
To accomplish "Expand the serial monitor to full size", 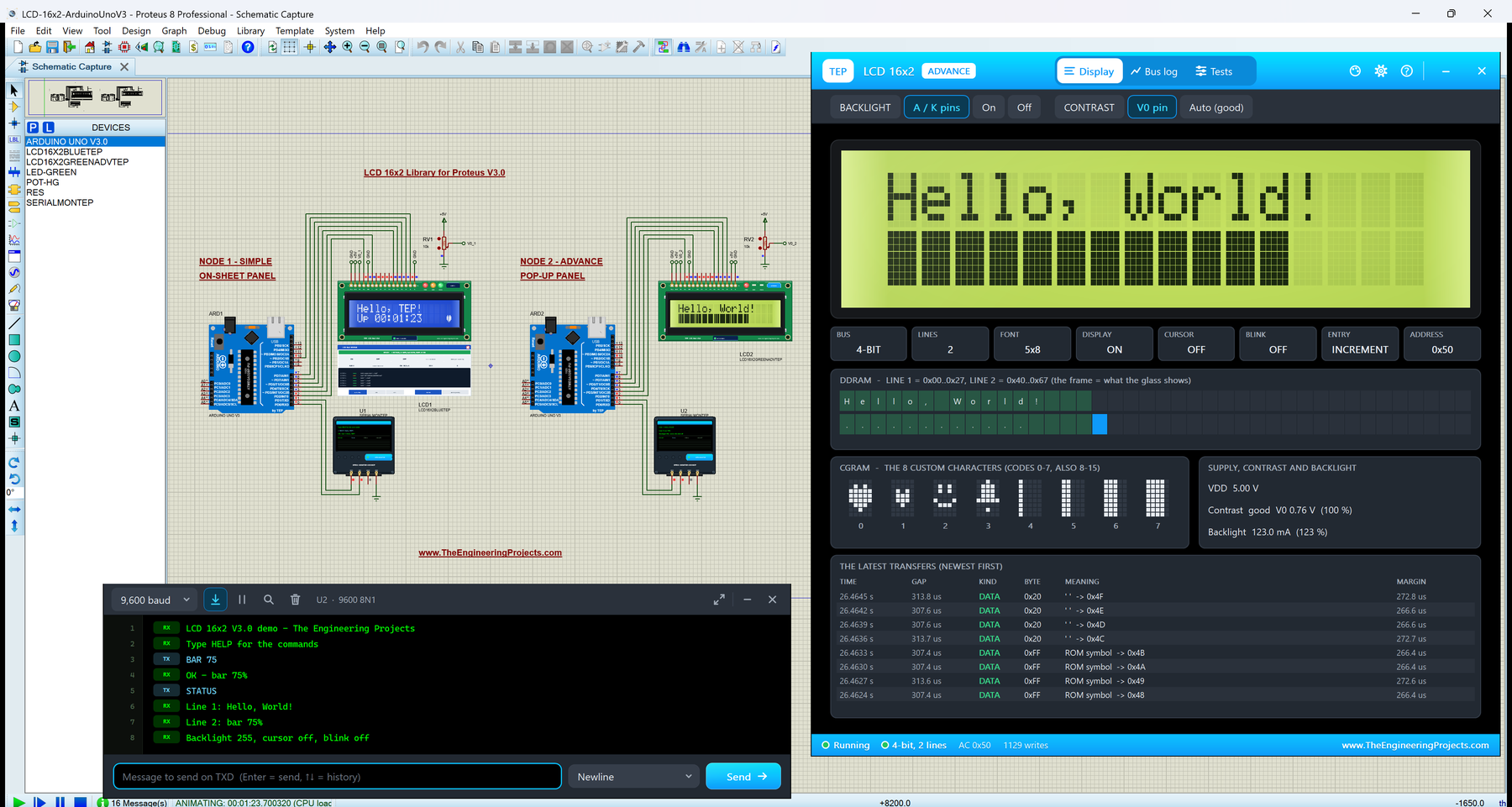I will click(719, 600).
